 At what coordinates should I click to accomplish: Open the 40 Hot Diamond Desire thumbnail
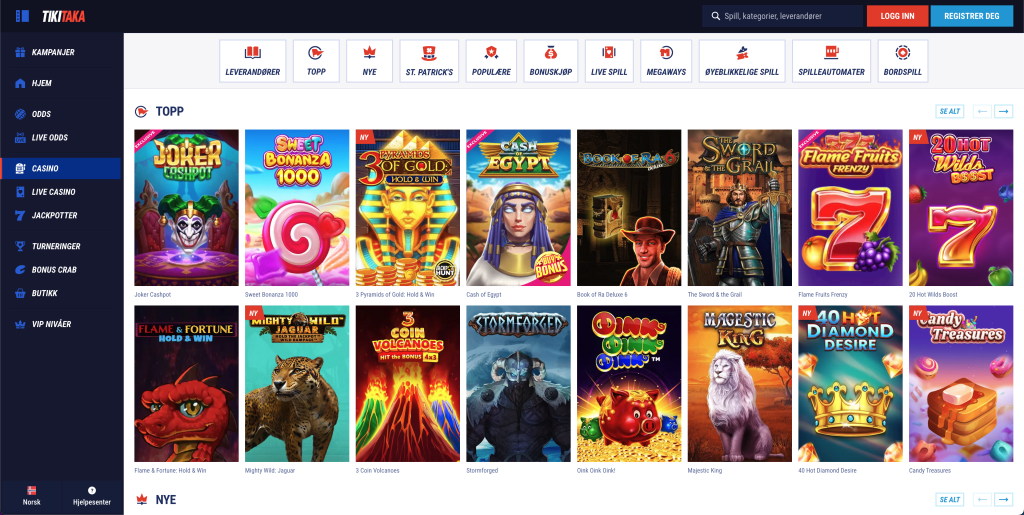850,384
